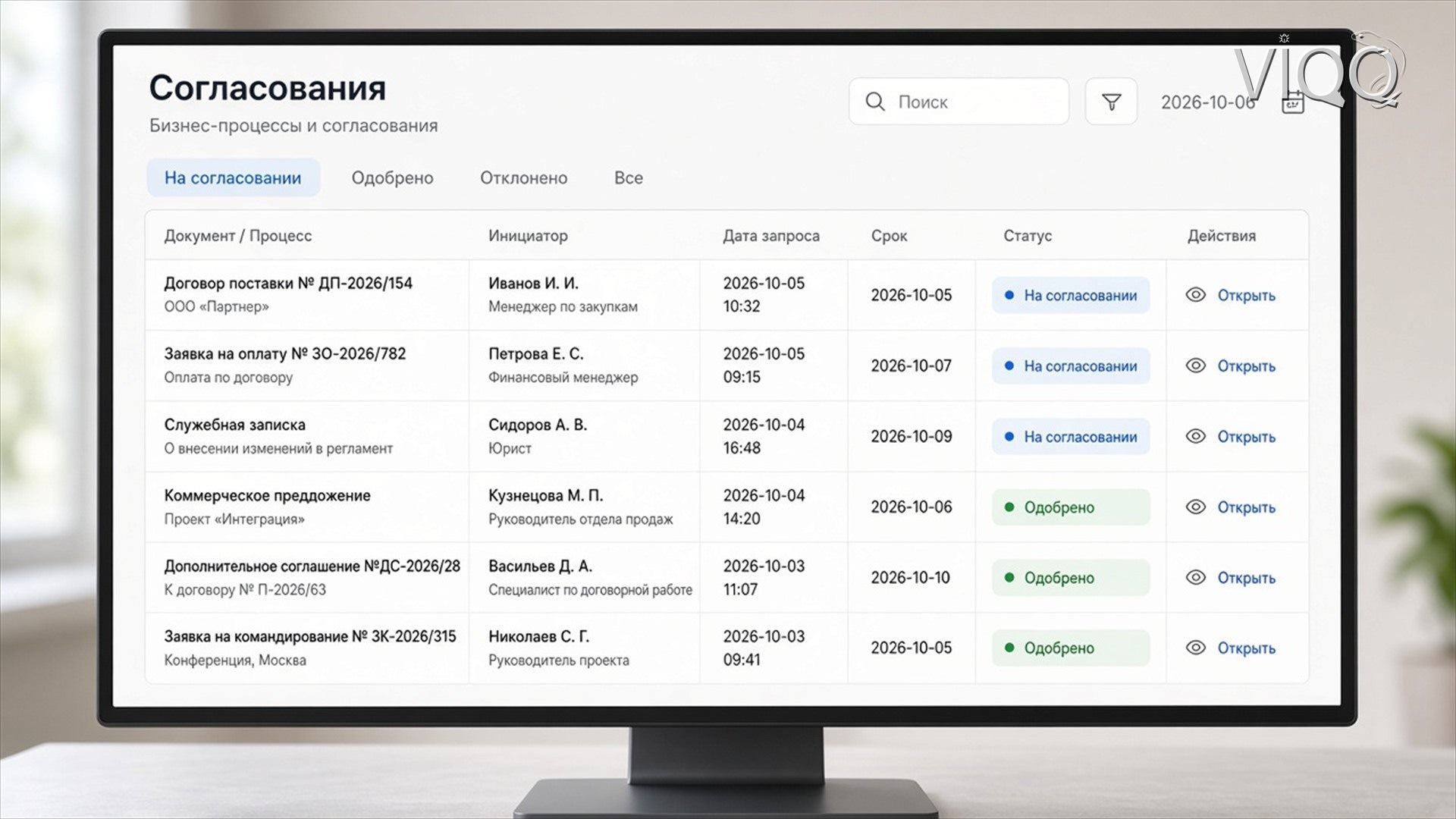Click the Статус column header

tap(1028, 236)
